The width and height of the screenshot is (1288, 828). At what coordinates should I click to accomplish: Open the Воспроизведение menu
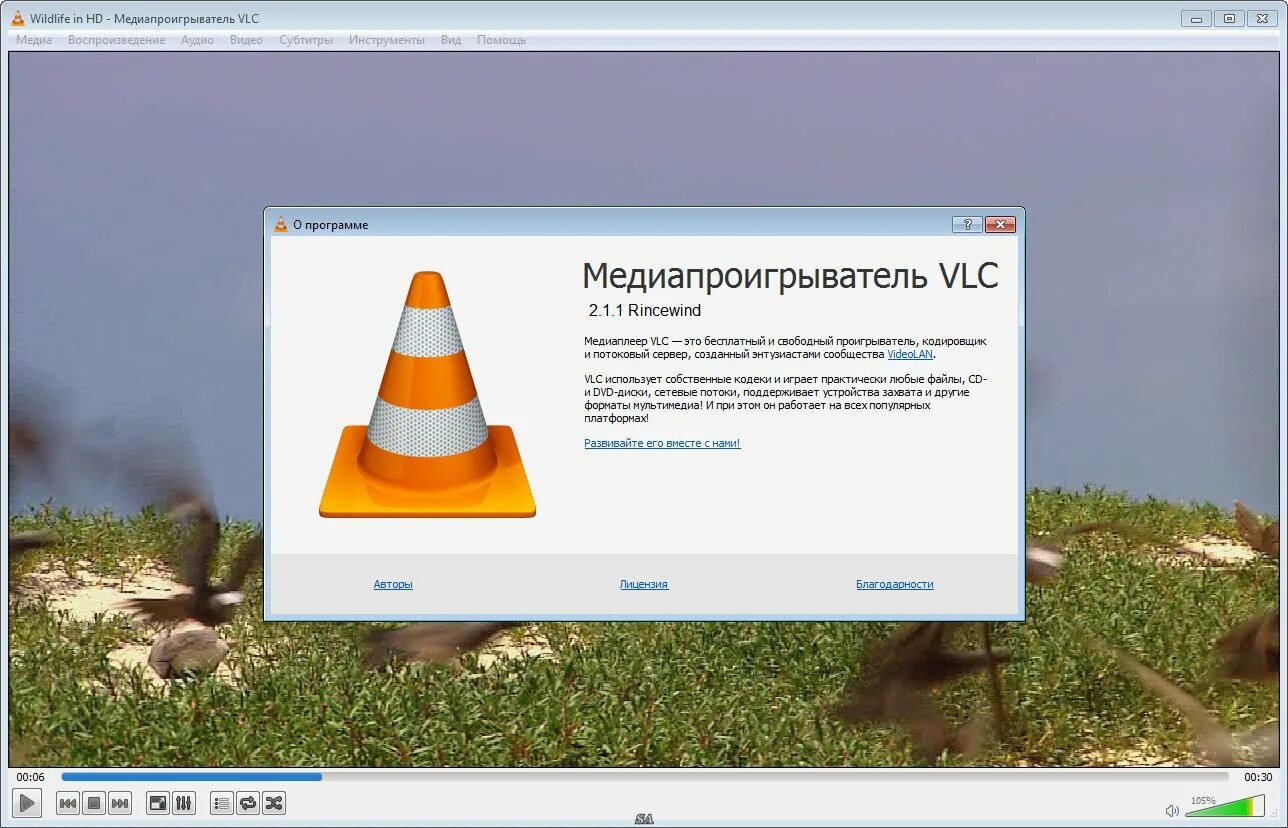[116, 40]
